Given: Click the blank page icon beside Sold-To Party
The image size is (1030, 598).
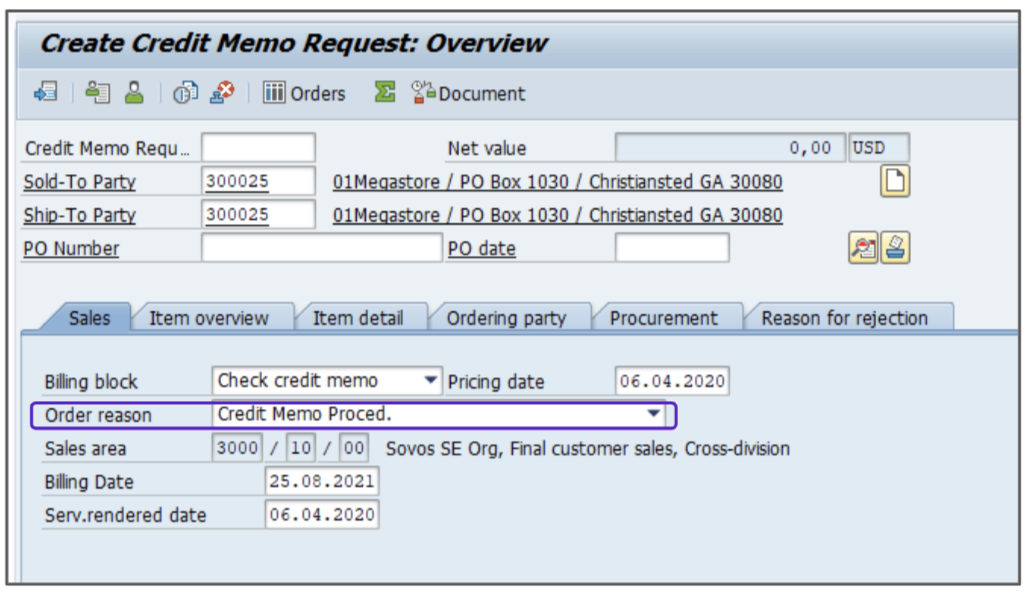Looking at the screenshot, I should pos(894,181).
